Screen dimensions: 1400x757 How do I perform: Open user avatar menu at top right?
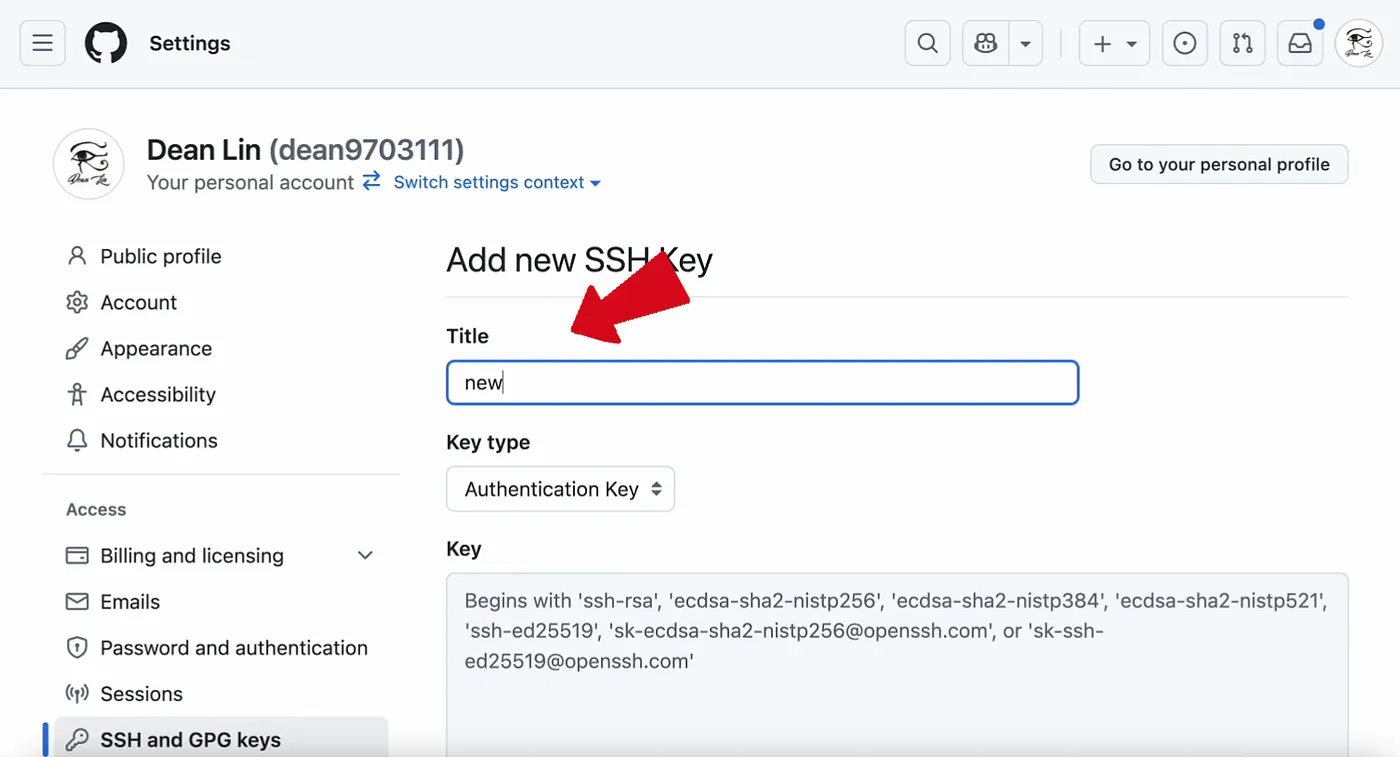tap(1359, 44)
